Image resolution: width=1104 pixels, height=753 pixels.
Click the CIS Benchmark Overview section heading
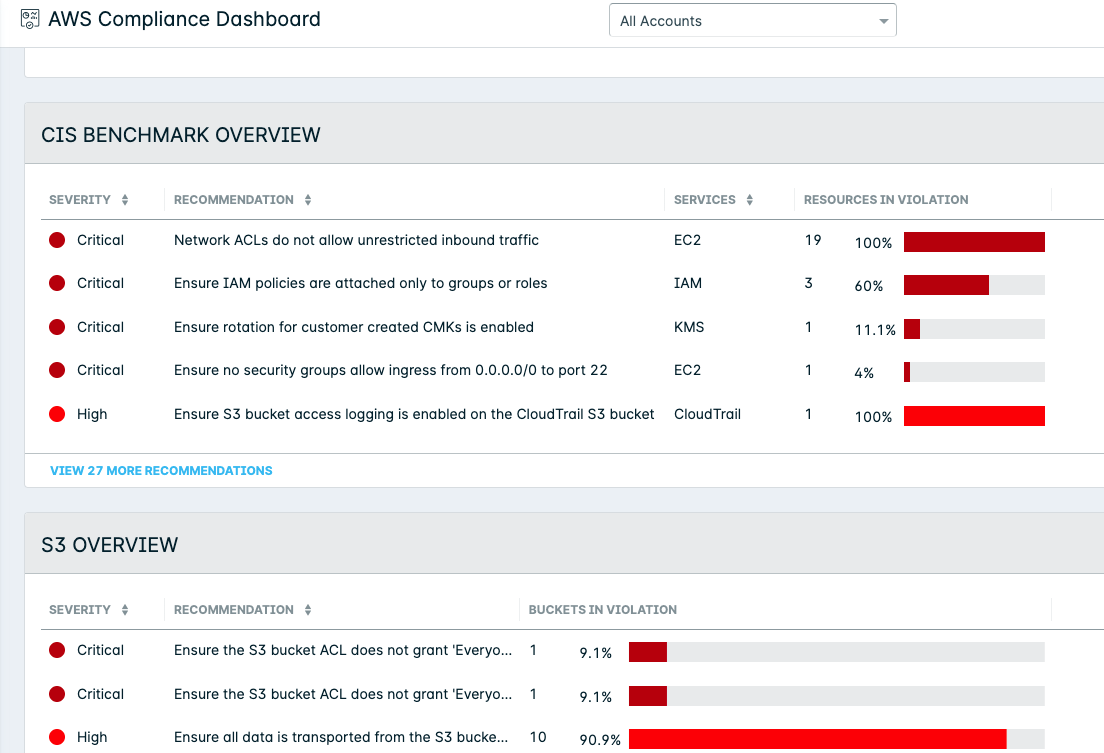[181, 135]
